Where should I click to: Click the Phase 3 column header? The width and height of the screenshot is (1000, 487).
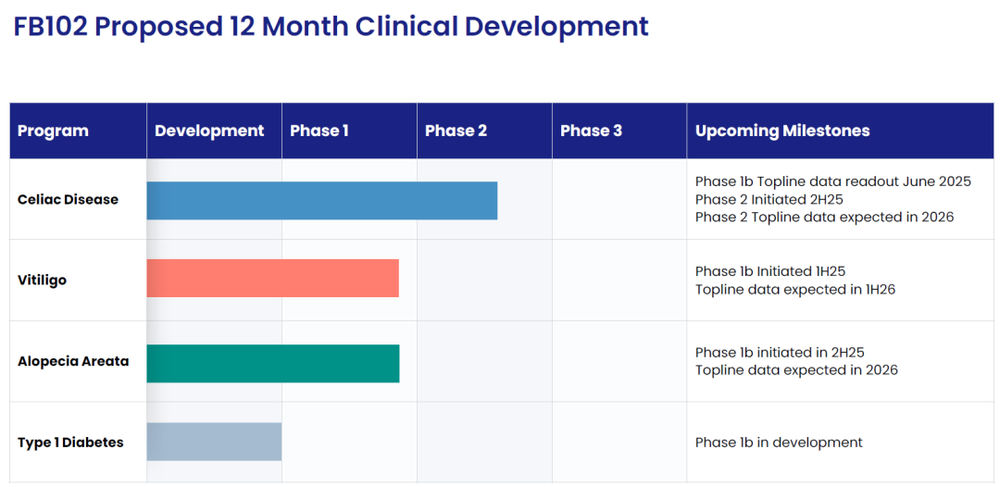point(591,131)
